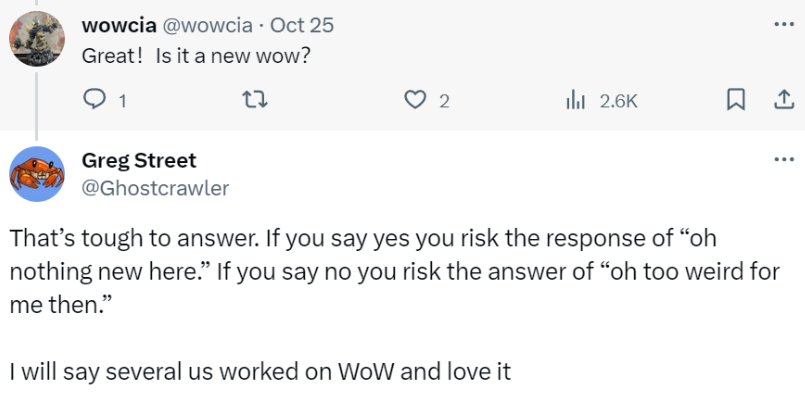
Task: Bookmark wowcia's tweet
Action: click(x=736, y=100)
